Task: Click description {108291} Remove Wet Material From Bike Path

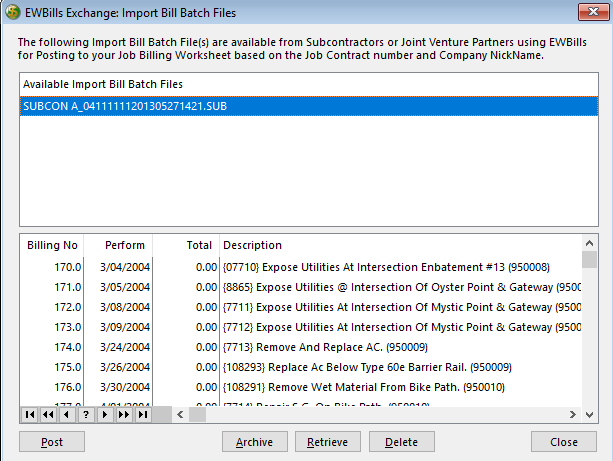Action: tap(364, 387)
